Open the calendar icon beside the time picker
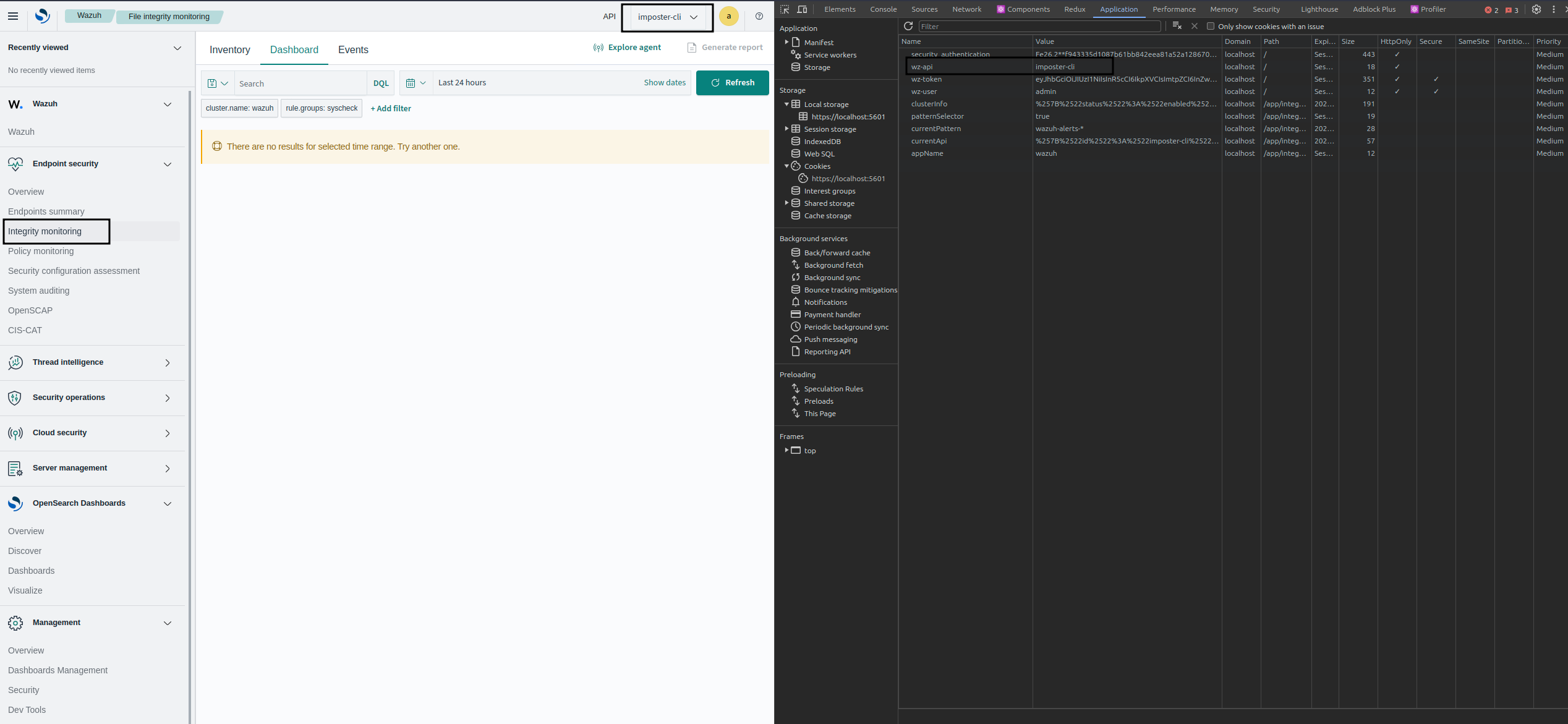This screenshot has height=724, width=1568. (412, 82)
